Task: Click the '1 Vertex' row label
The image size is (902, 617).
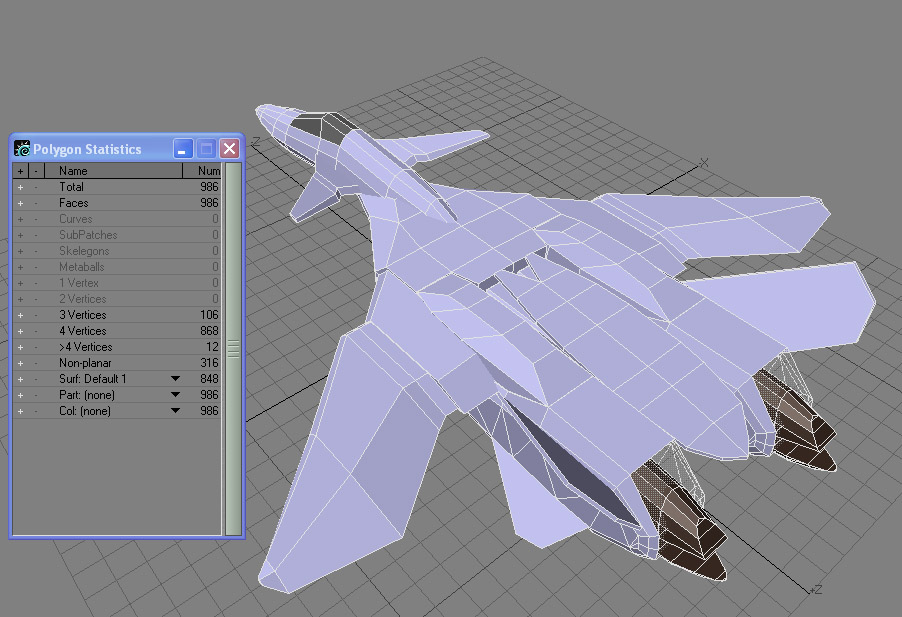Action: (x=79, y=283)
